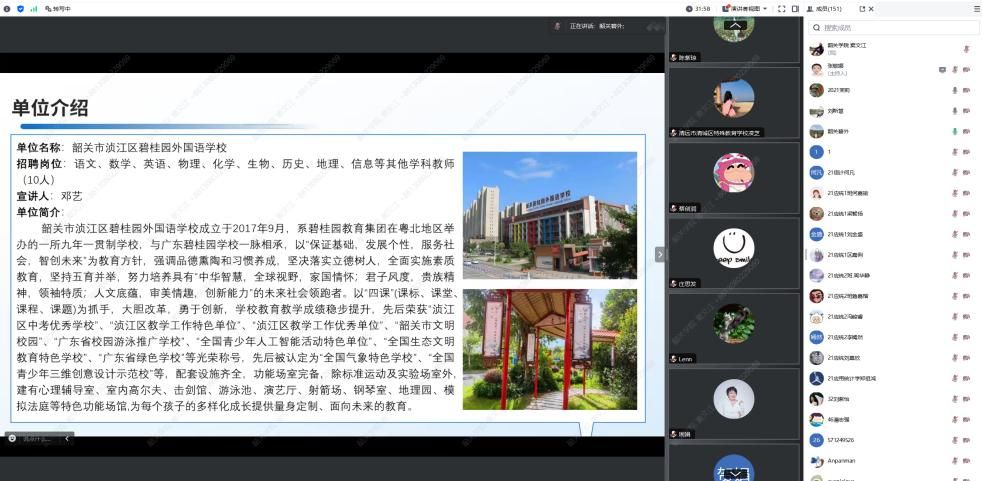Viewport: 982px width, 481px height.
Task: Select the 清远市清城区特殊教育学校 video tile
Action: (x=734, y=103)
